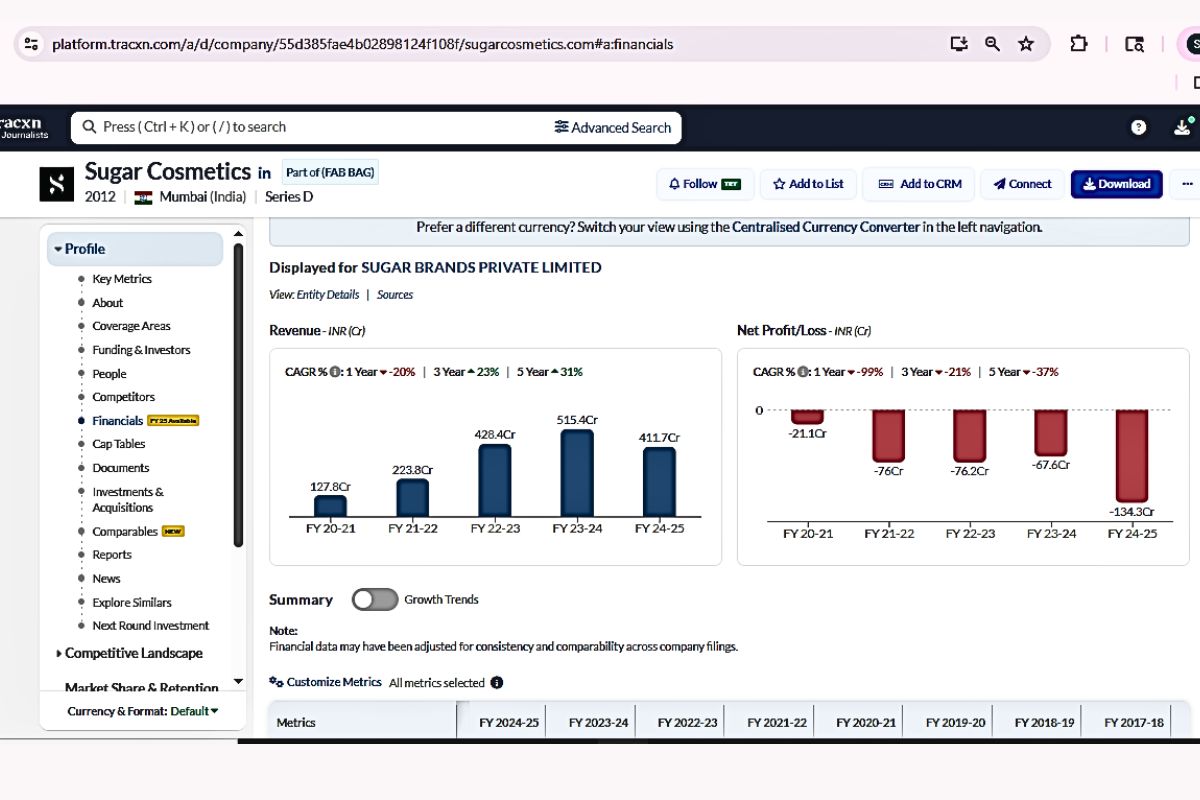Open Funding & Investors in the sidebar
Viewport: 1200px width, 800px height.
pos(141,350)
